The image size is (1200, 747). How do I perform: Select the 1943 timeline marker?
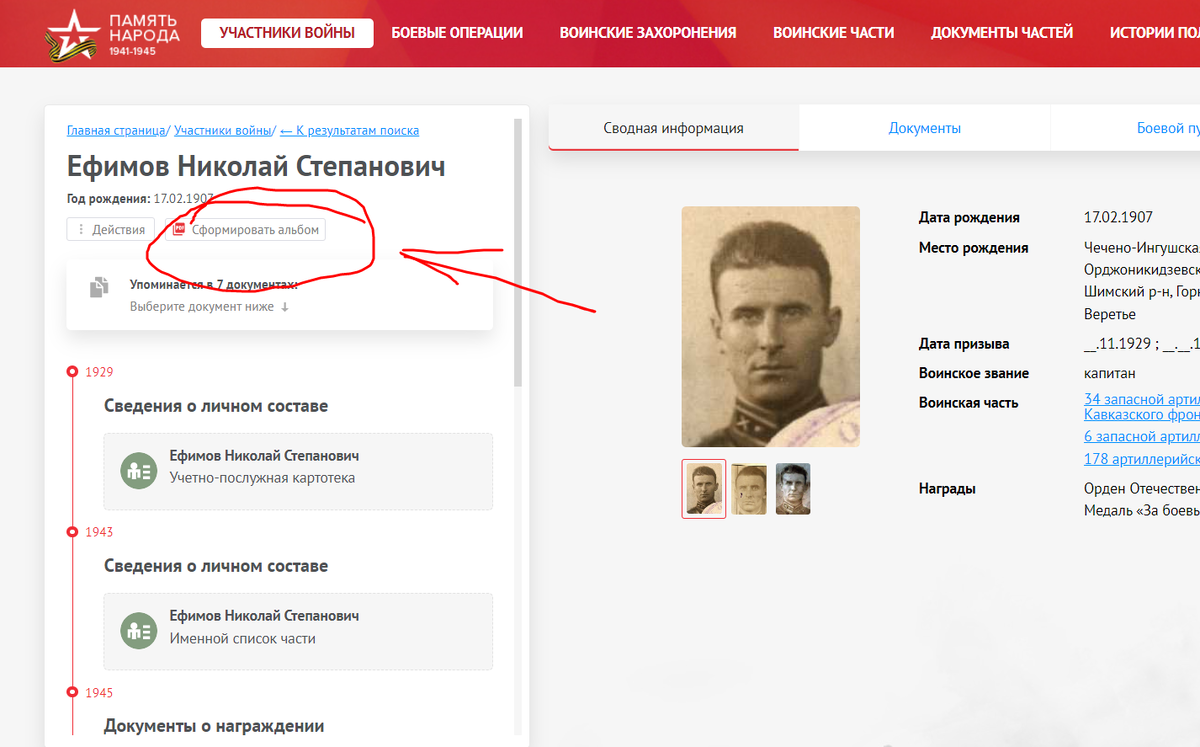click(72, 532)
